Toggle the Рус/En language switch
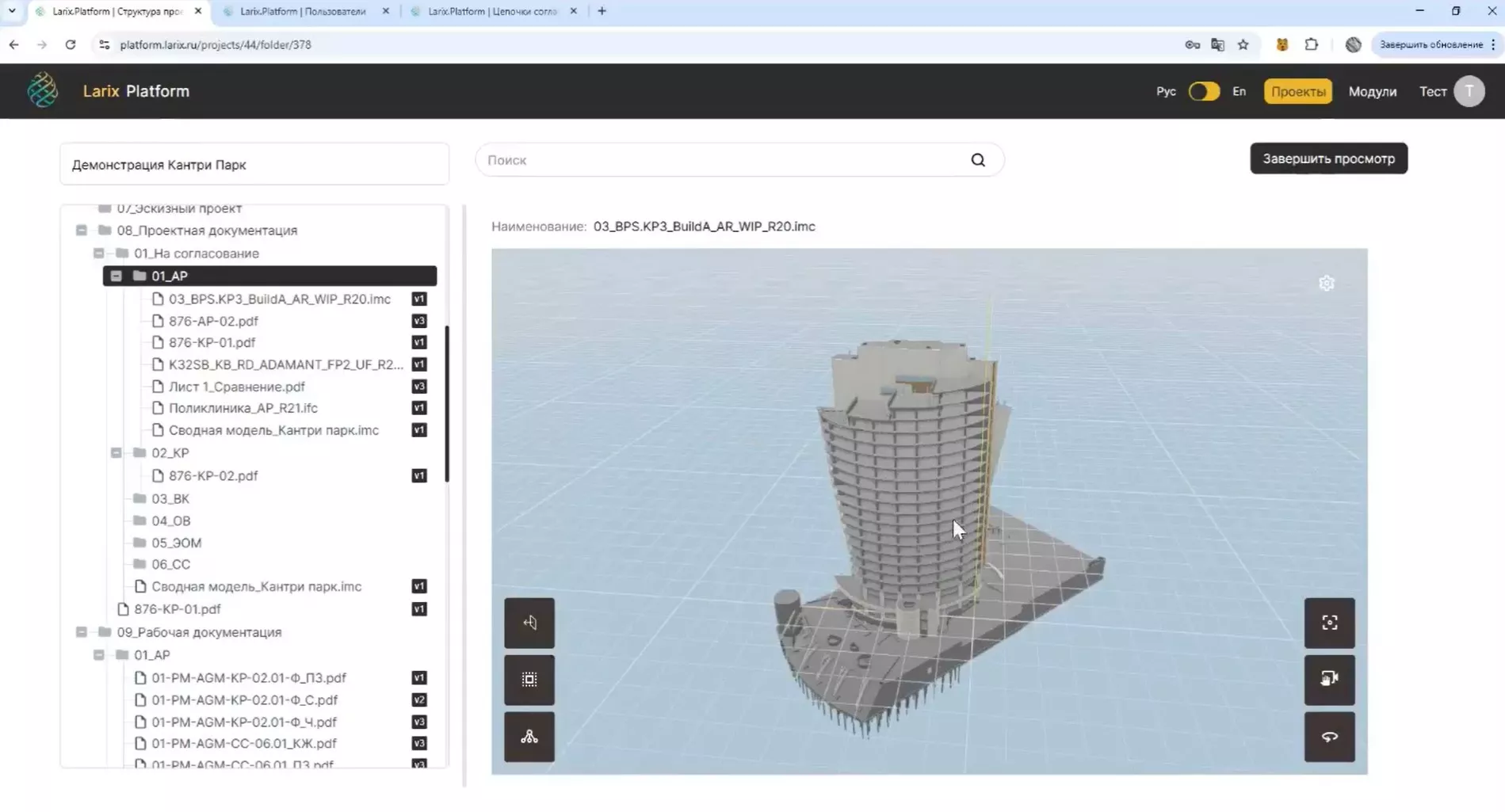Image resolution: width=1505 pixels, height=812 pixels. 1203,92
